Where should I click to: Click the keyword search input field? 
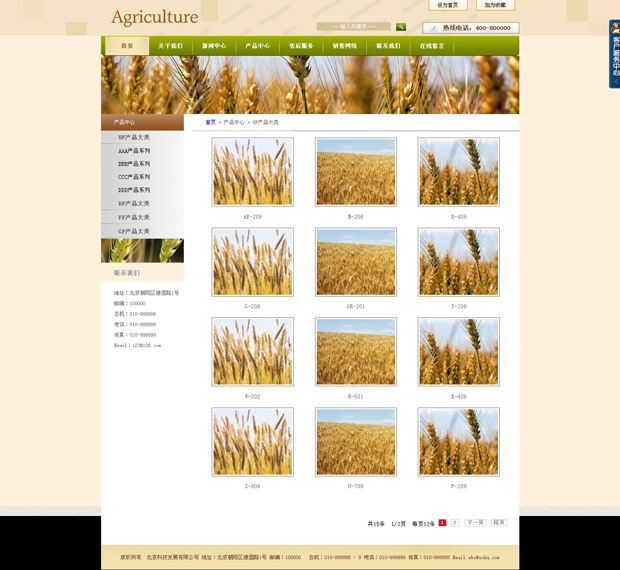[x=354, y=27]
